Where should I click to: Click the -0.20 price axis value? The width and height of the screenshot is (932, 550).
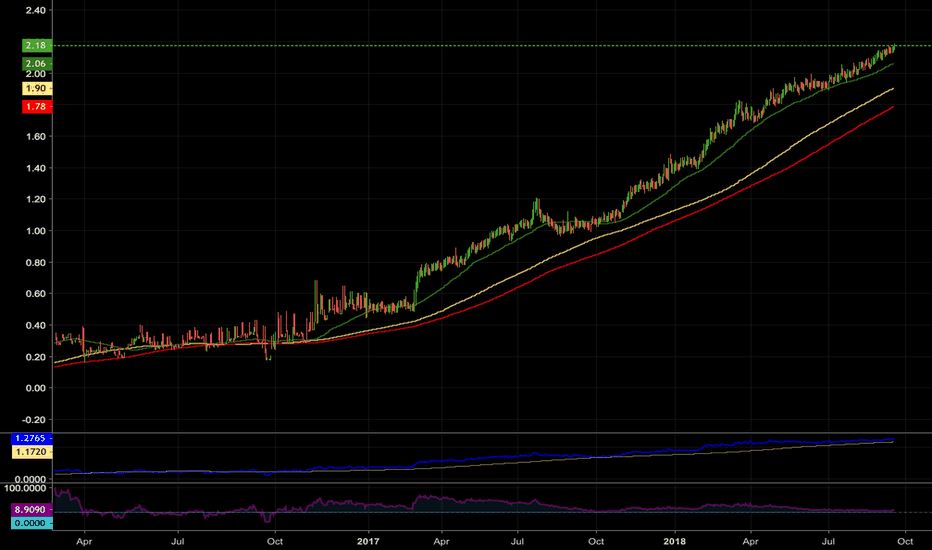coord(34,419)
